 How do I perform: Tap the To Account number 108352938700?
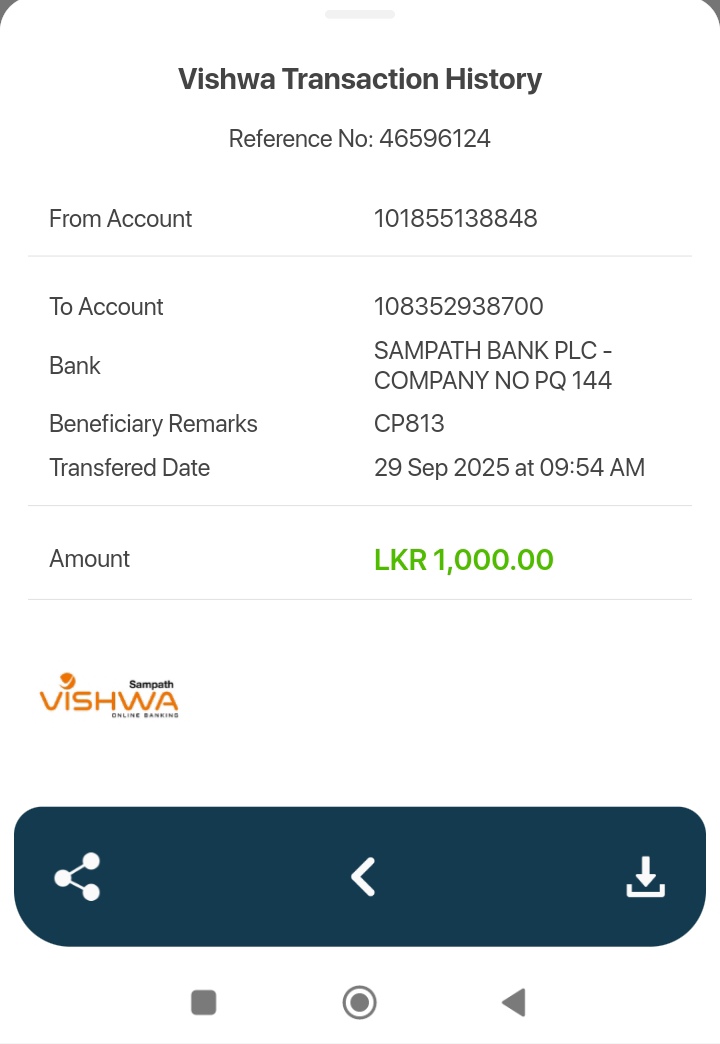pos(458,307)
